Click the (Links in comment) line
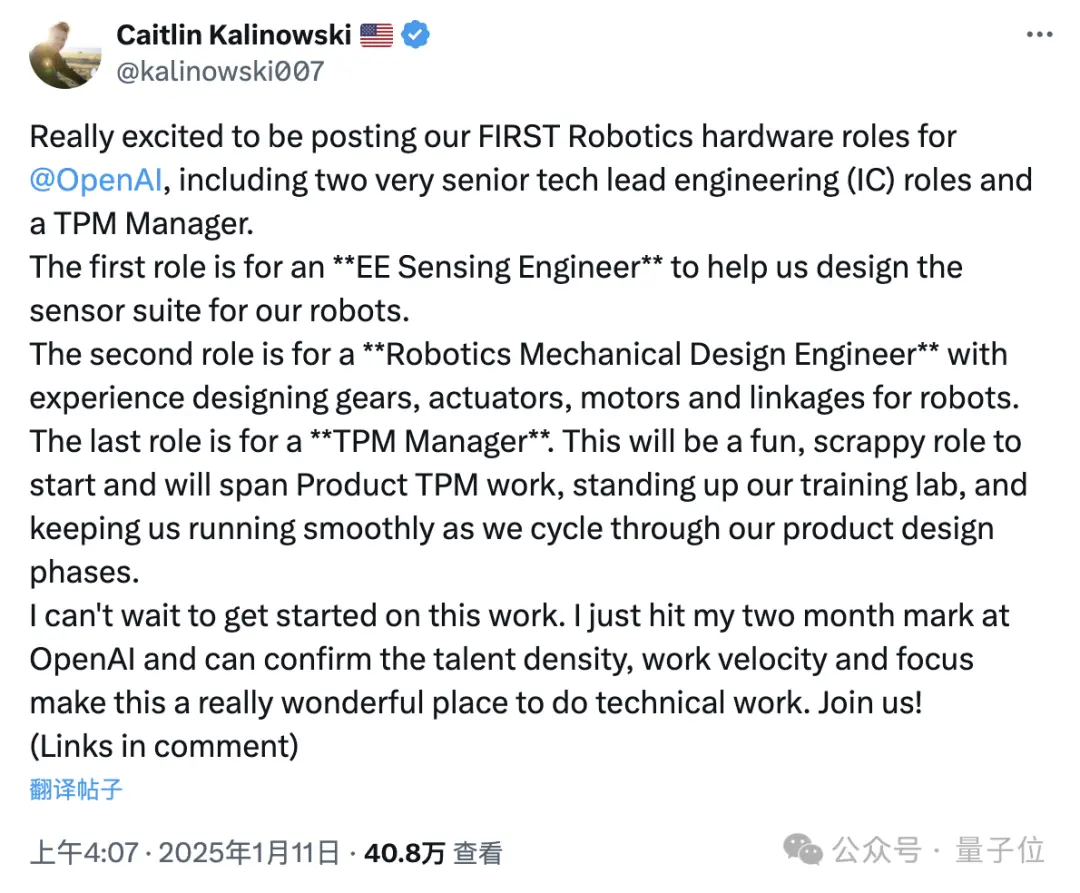The width and height of the screenshot is (1080, 893). (x=164, y=746)
